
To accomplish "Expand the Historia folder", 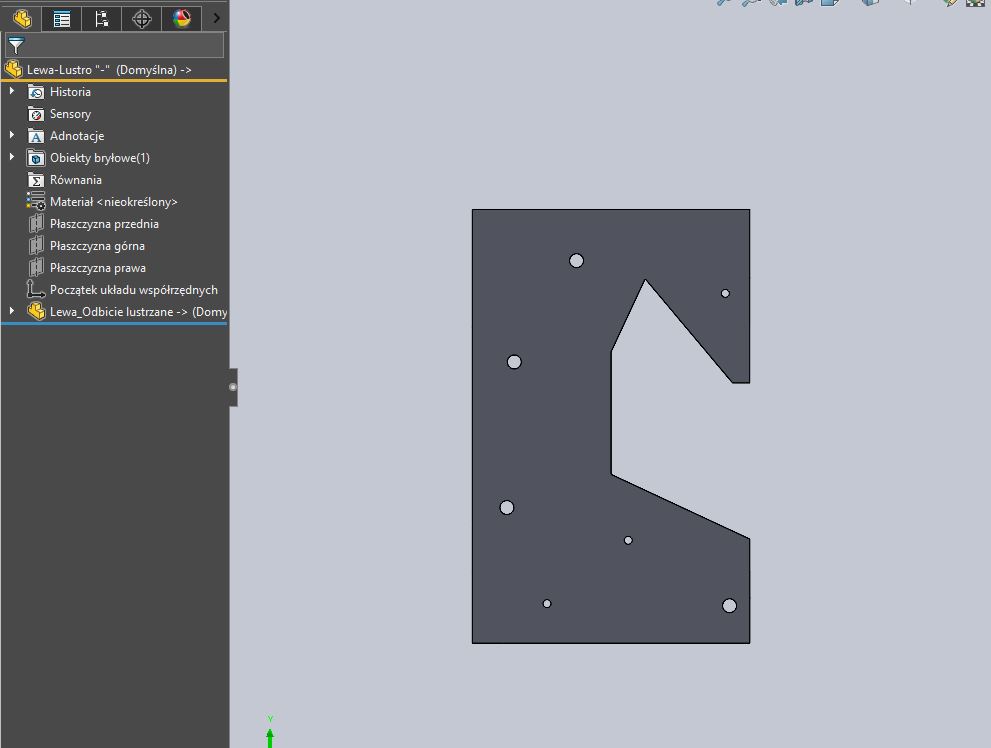I will click(x=12, y=92).
